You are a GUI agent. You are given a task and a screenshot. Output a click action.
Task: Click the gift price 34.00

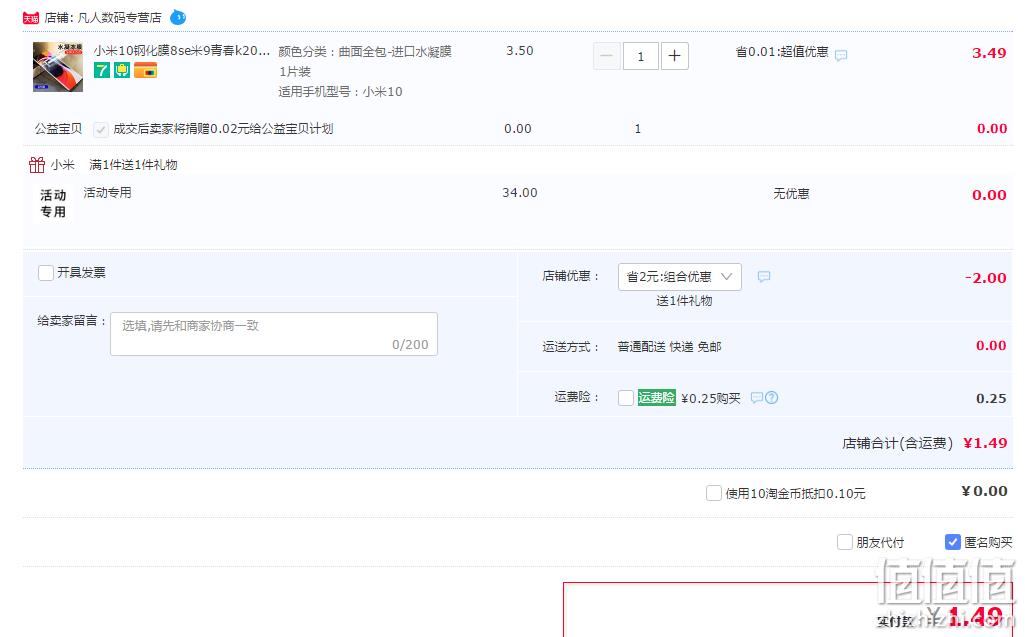coord(520,193)
